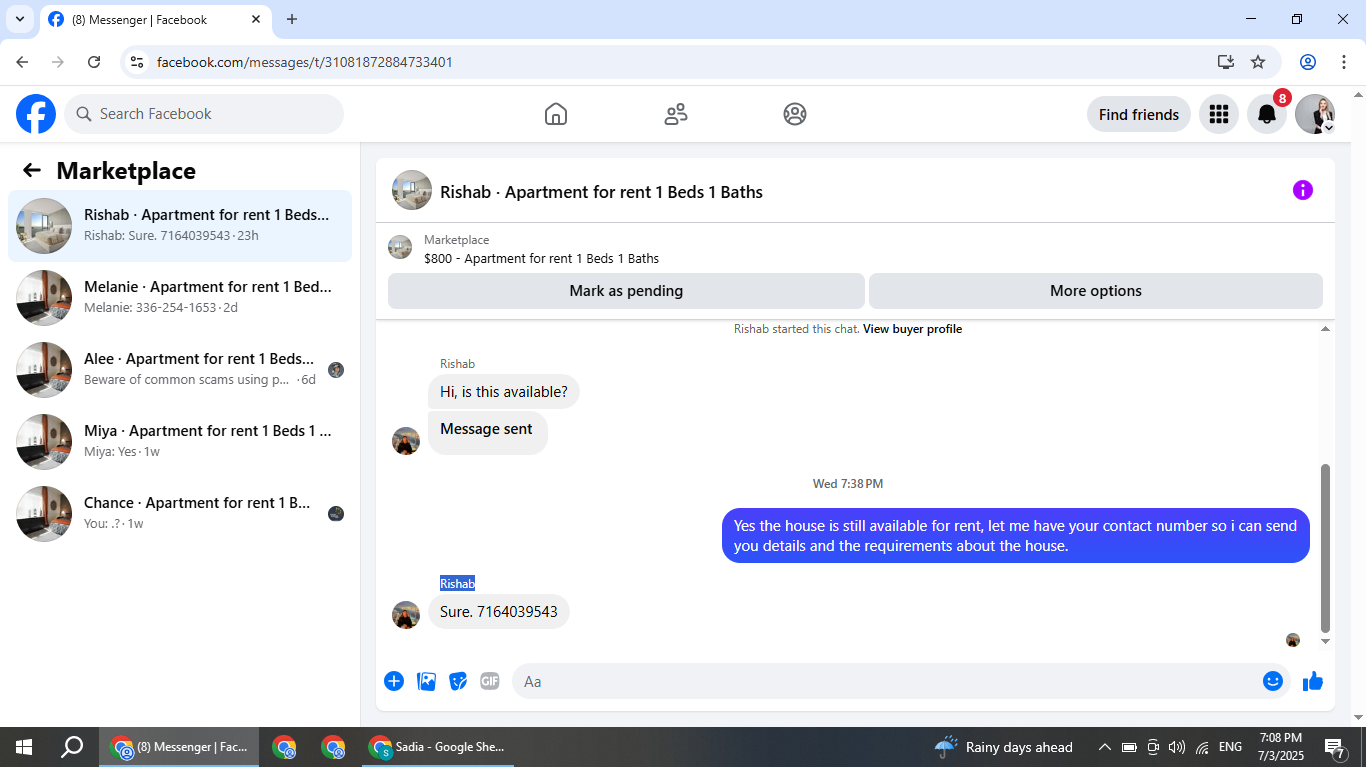Click the Marketplace listing thumbnail under header
Viewport: 1366px width, 767px height.
400,247
